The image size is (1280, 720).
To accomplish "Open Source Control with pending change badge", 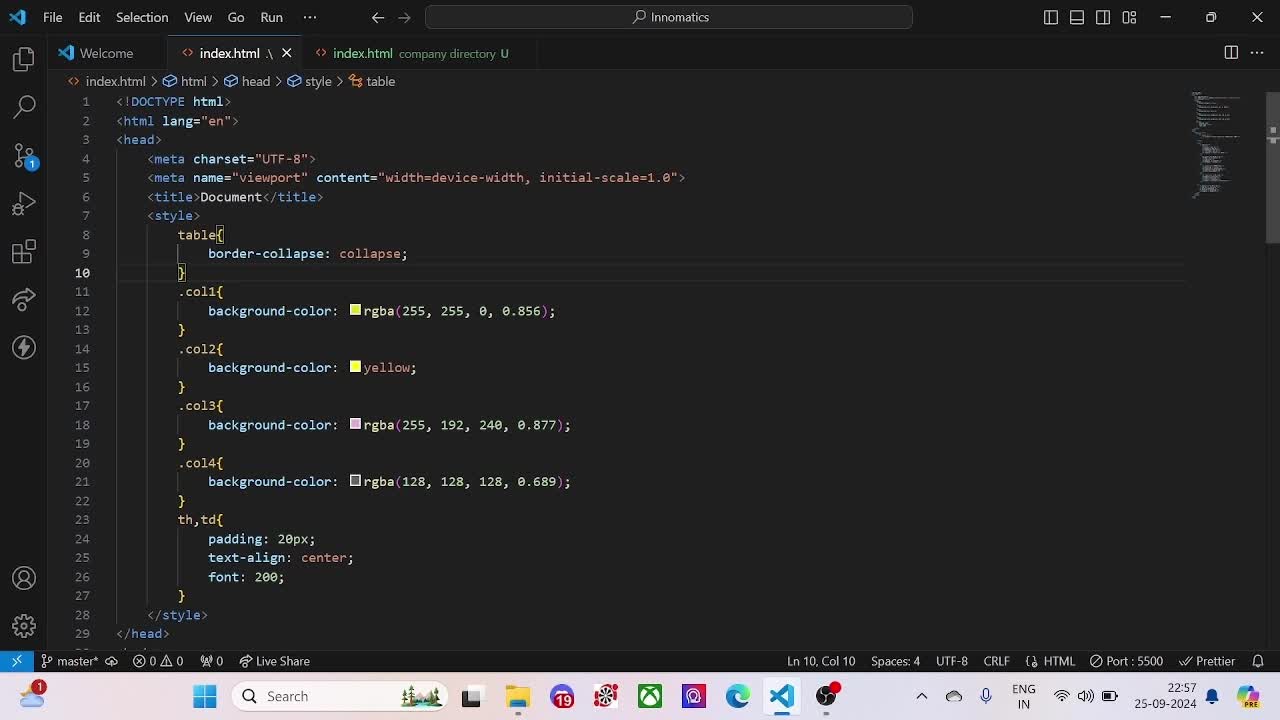I will pyautogui.click(x=24, y=156).
